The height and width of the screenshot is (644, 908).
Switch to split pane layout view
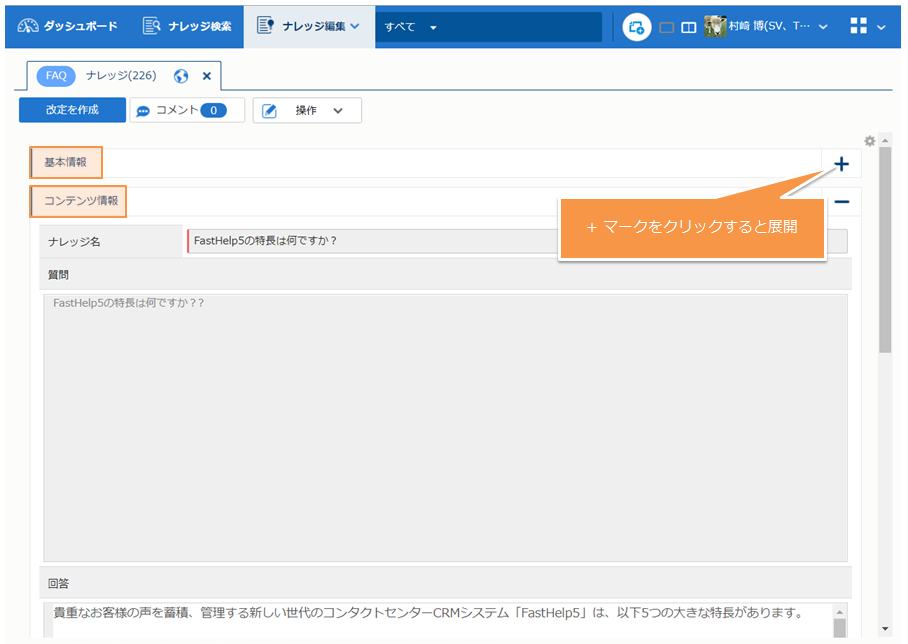point(689,28)
